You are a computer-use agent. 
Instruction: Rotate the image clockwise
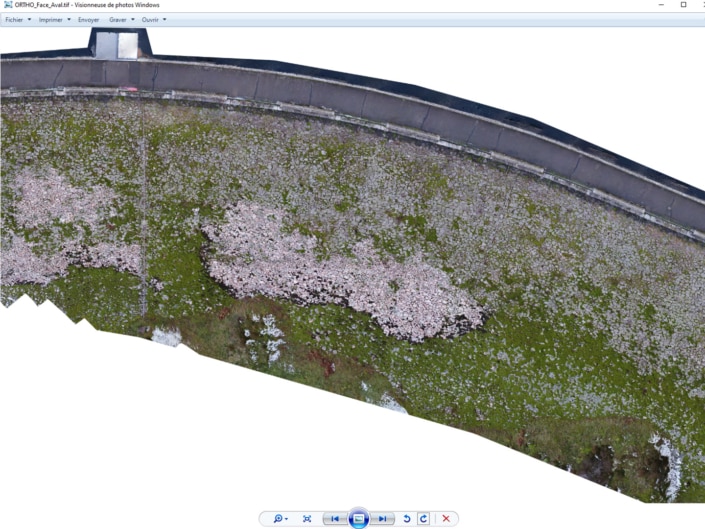pyautogui.click(x=424, y=519)
